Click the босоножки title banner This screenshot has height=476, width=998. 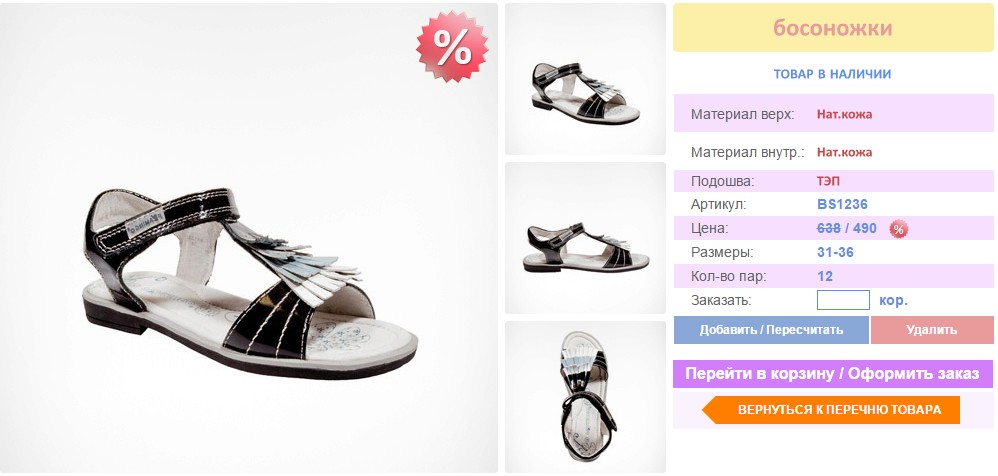(x=833, y=28)
